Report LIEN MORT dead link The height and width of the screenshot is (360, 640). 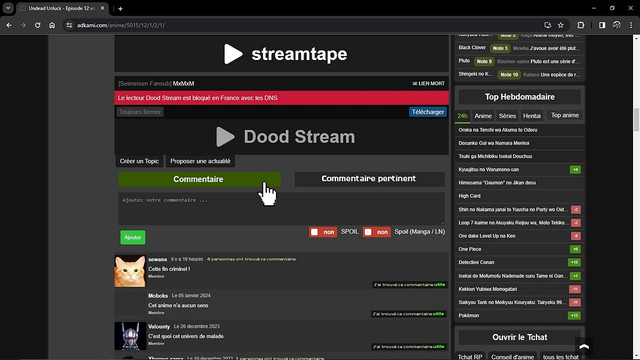429,83
